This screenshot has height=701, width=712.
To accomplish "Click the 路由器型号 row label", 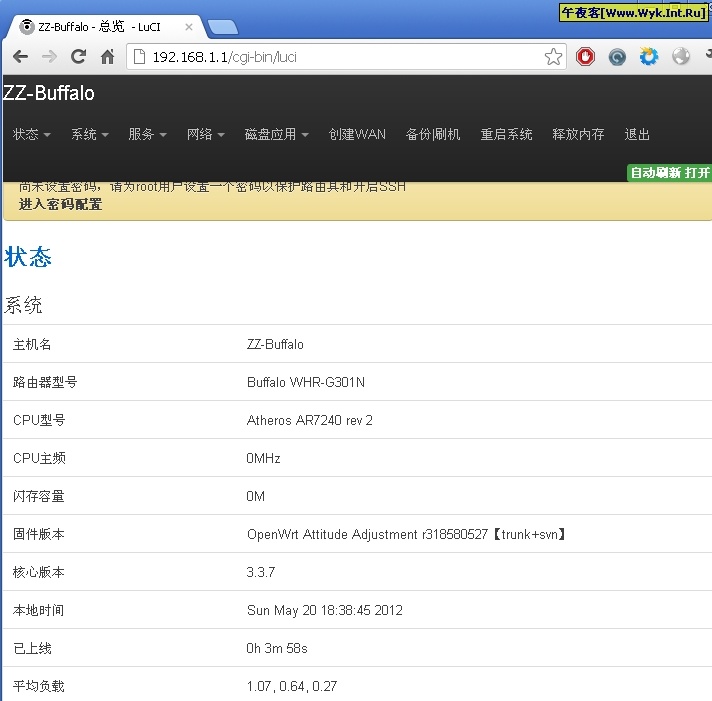I will (x=45, y=382).
